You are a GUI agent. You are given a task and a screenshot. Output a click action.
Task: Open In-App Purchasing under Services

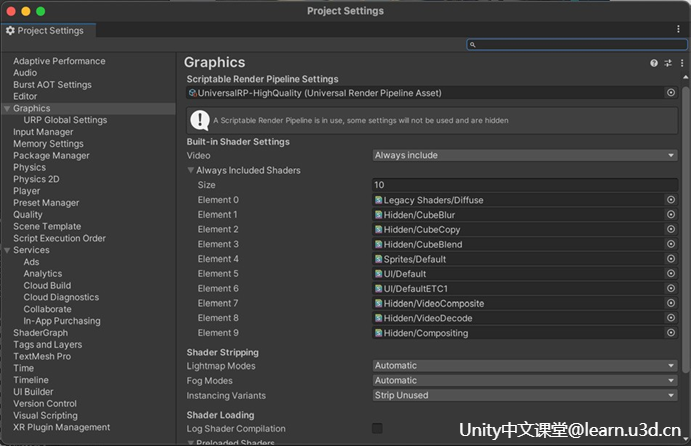(62, 321)
